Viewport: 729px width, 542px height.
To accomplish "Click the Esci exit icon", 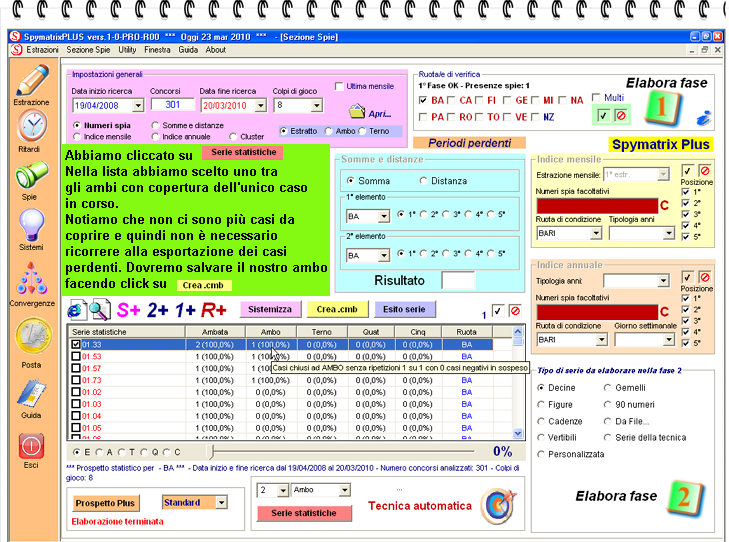I will [31, 446].
